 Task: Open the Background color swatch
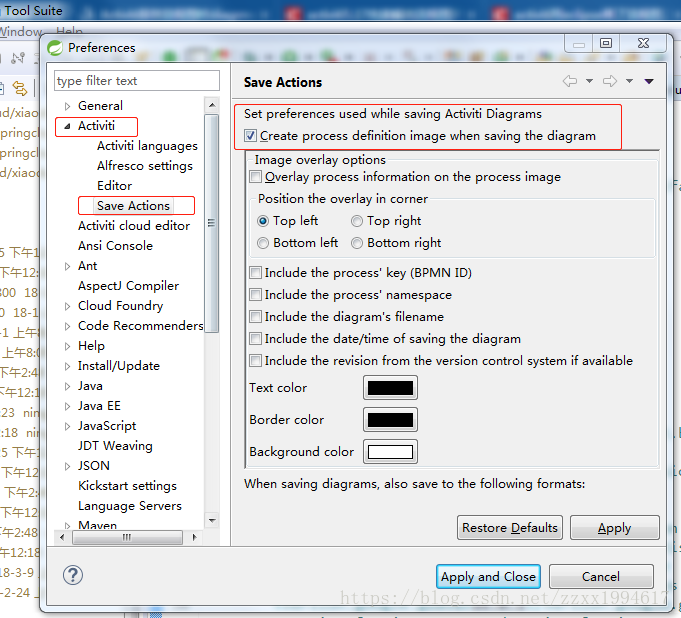[x=390, y=452]
